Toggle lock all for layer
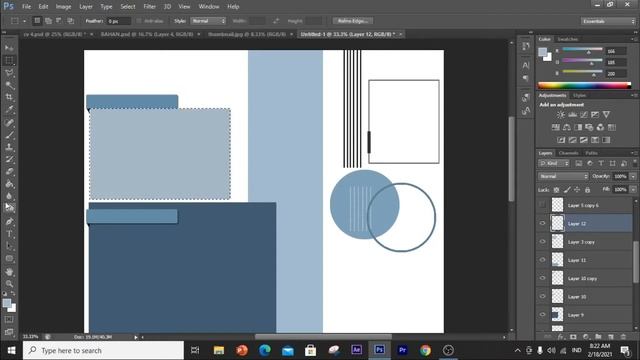The width and height of the screenshot is (640, 360). 587,190
